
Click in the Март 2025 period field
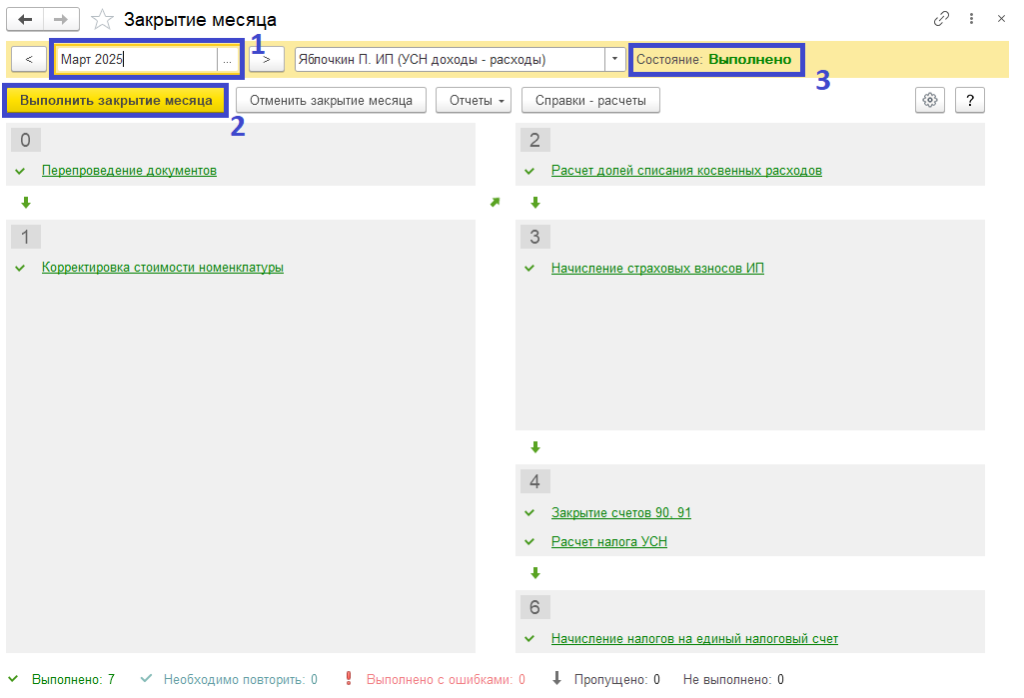click(135, 59)
